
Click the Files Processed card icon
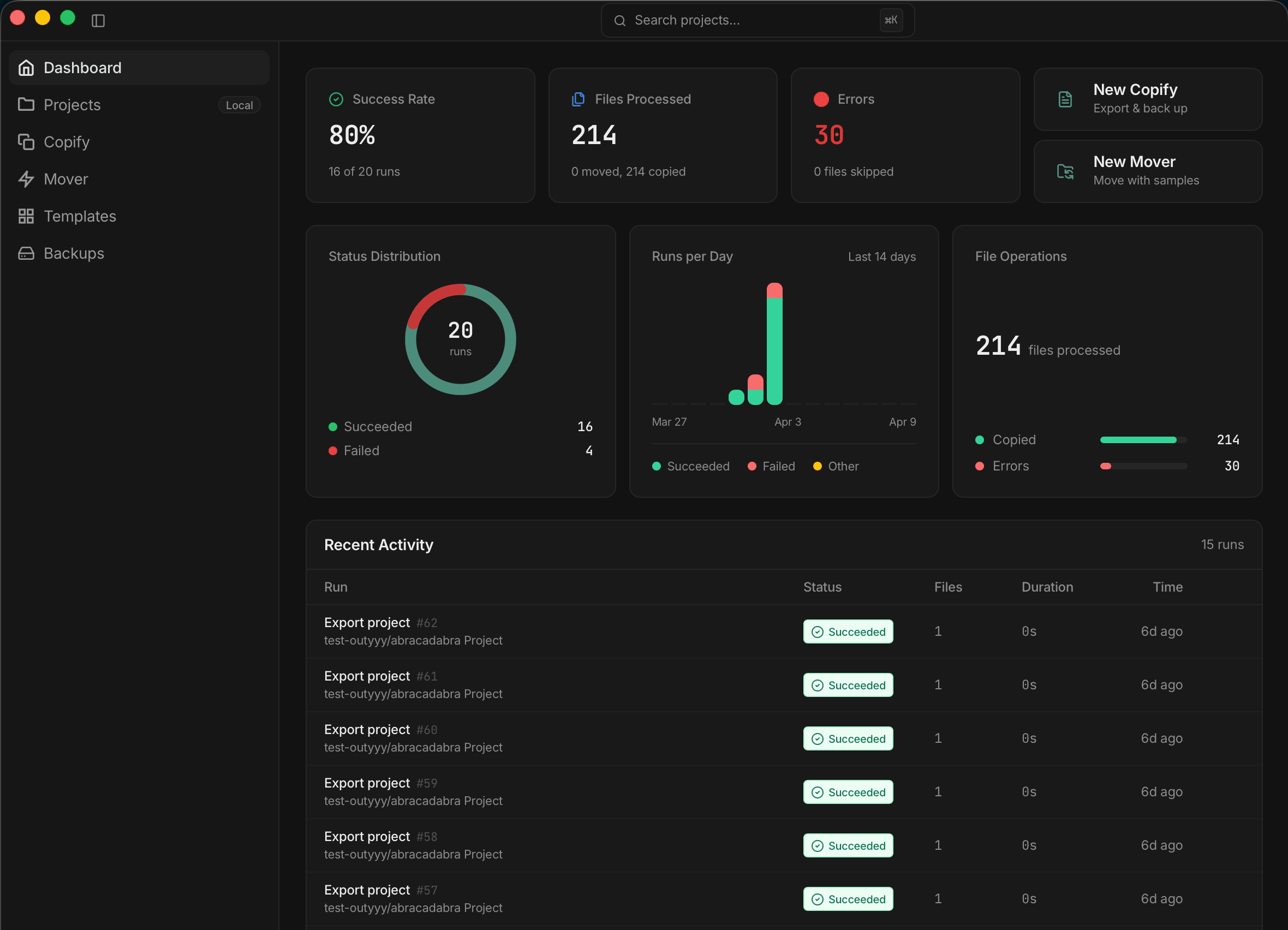coord(578,99)
